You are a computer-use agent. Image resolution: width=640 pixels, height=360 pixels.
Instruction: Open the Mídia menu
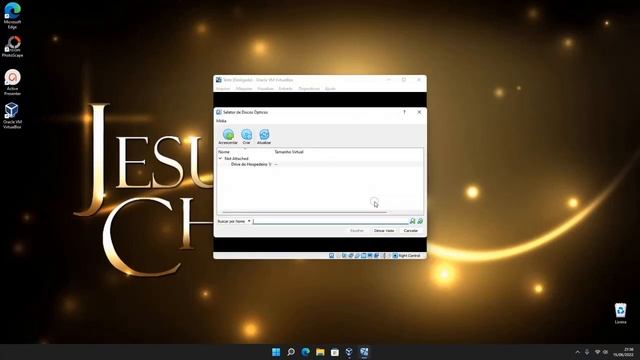(x=221, y=121)
